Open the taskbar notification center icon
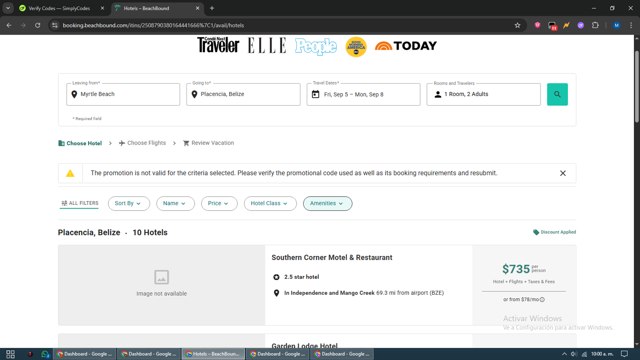This screenshot has height=360, width=640. coord(624,354)
